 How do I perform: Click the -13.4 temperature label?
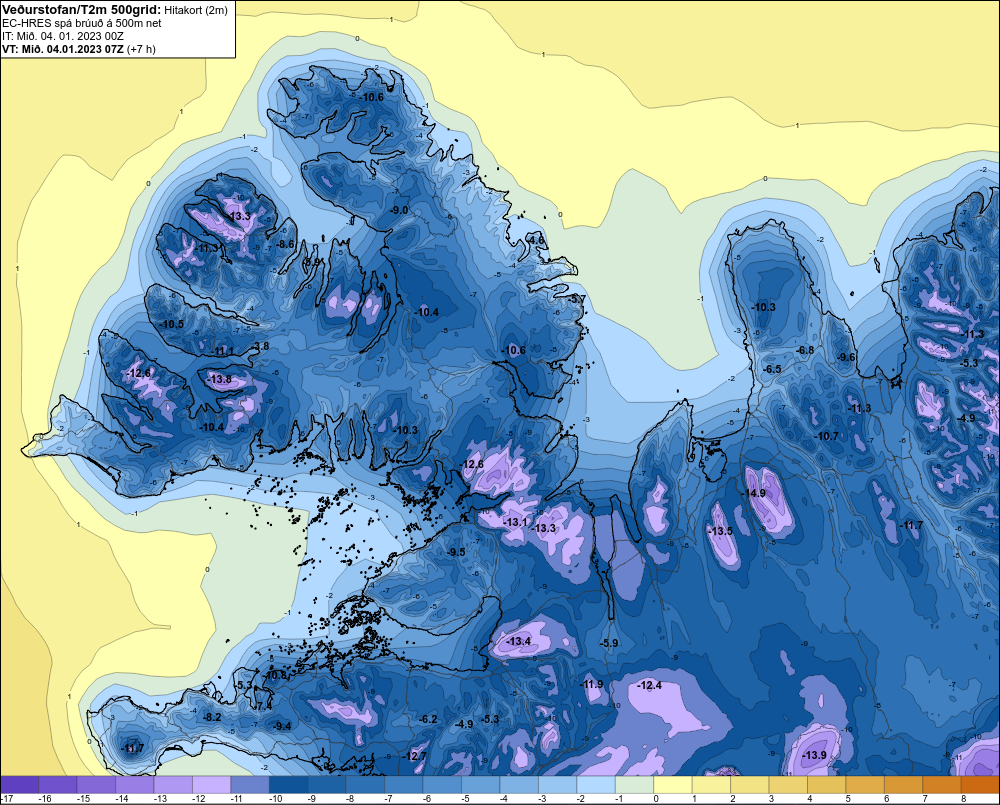[x=519, y=640]
